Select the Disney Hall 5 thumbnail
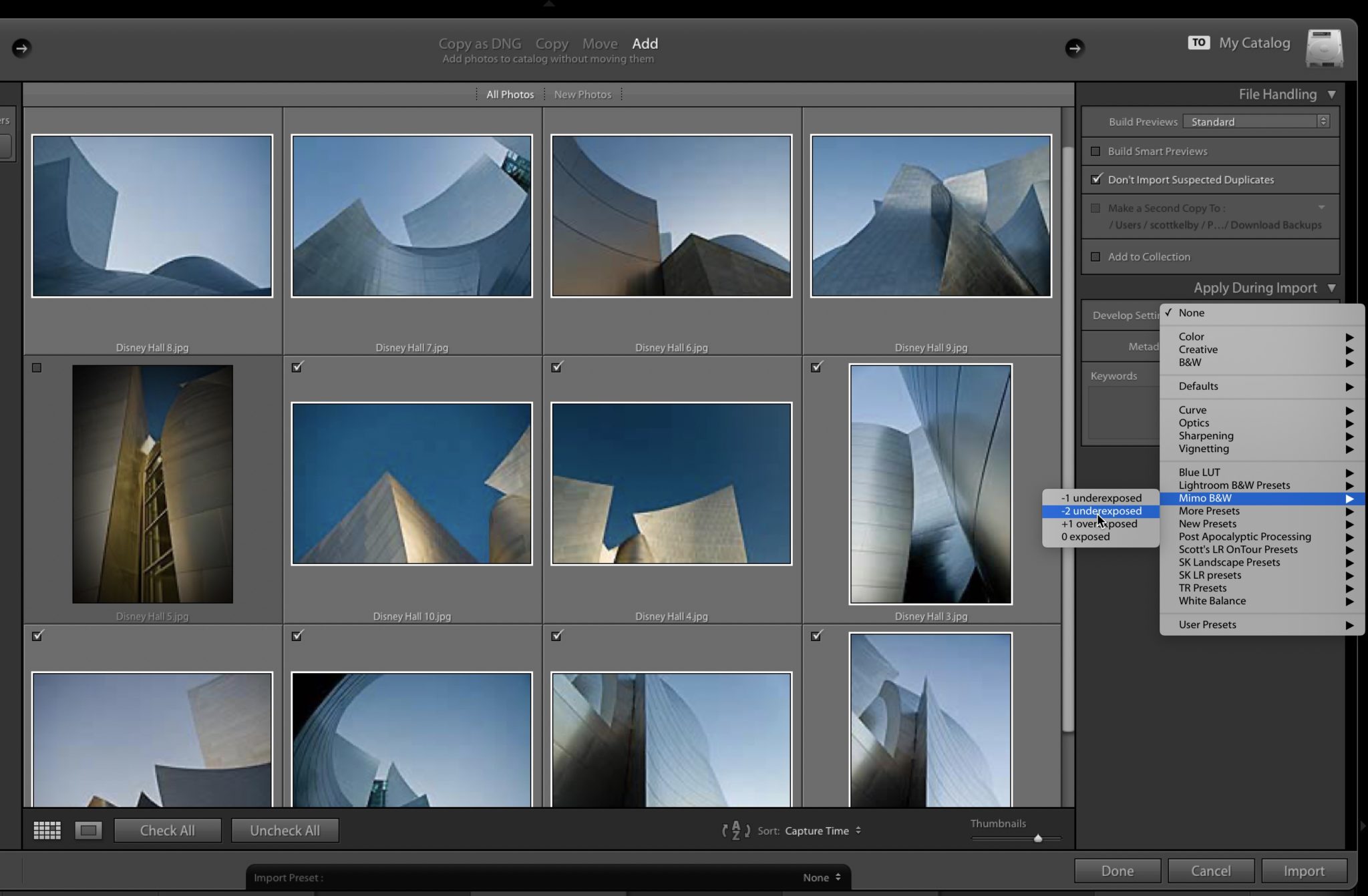 [x=152, y=483]
